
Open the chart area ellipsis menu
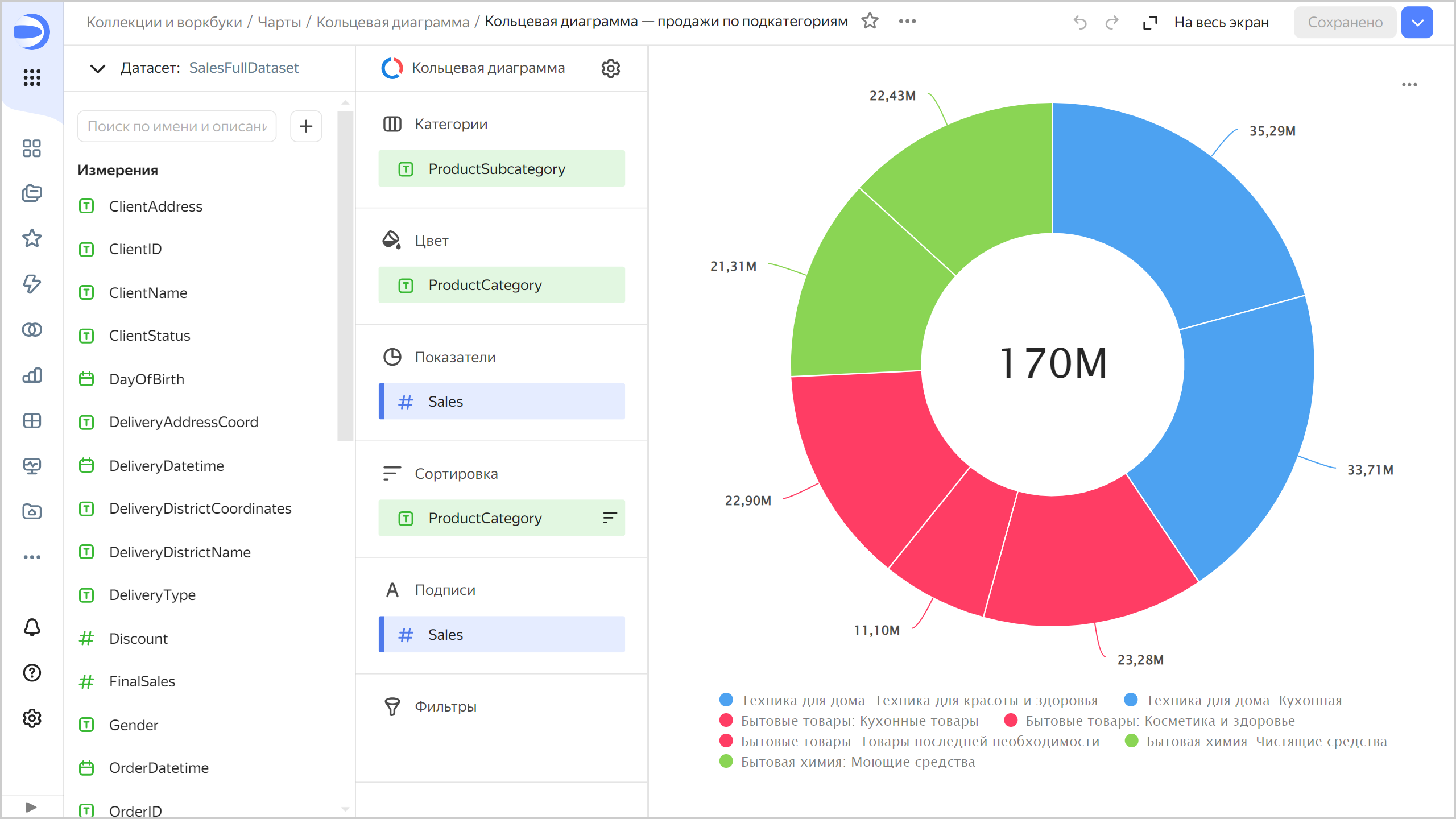tap(1410, 84)
